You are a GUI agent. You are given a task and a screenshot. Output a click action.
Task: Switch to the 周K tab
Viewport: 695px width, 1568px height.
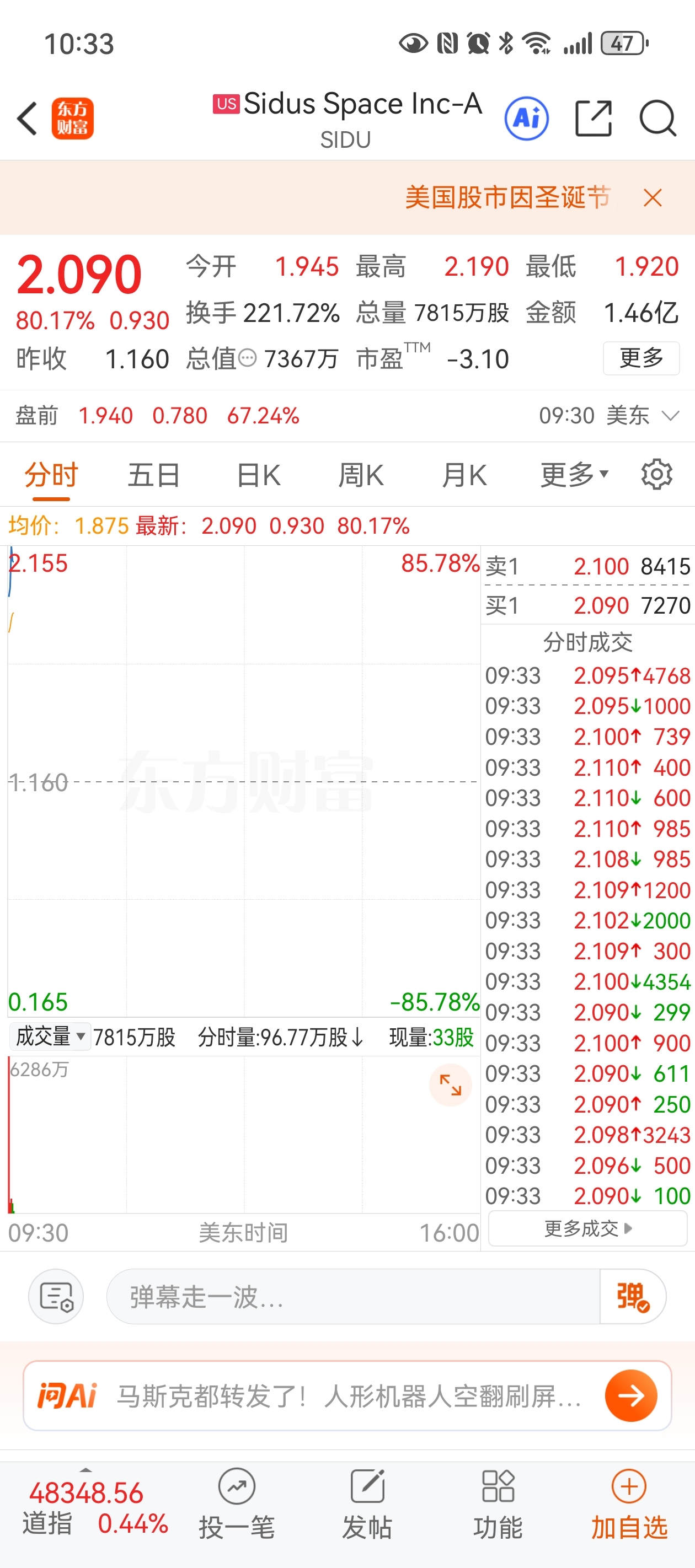[361, 475]
